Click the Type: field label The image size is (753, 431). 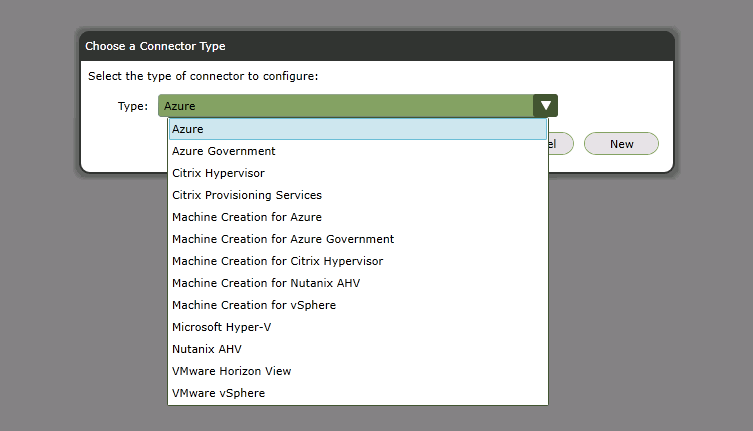132,105
